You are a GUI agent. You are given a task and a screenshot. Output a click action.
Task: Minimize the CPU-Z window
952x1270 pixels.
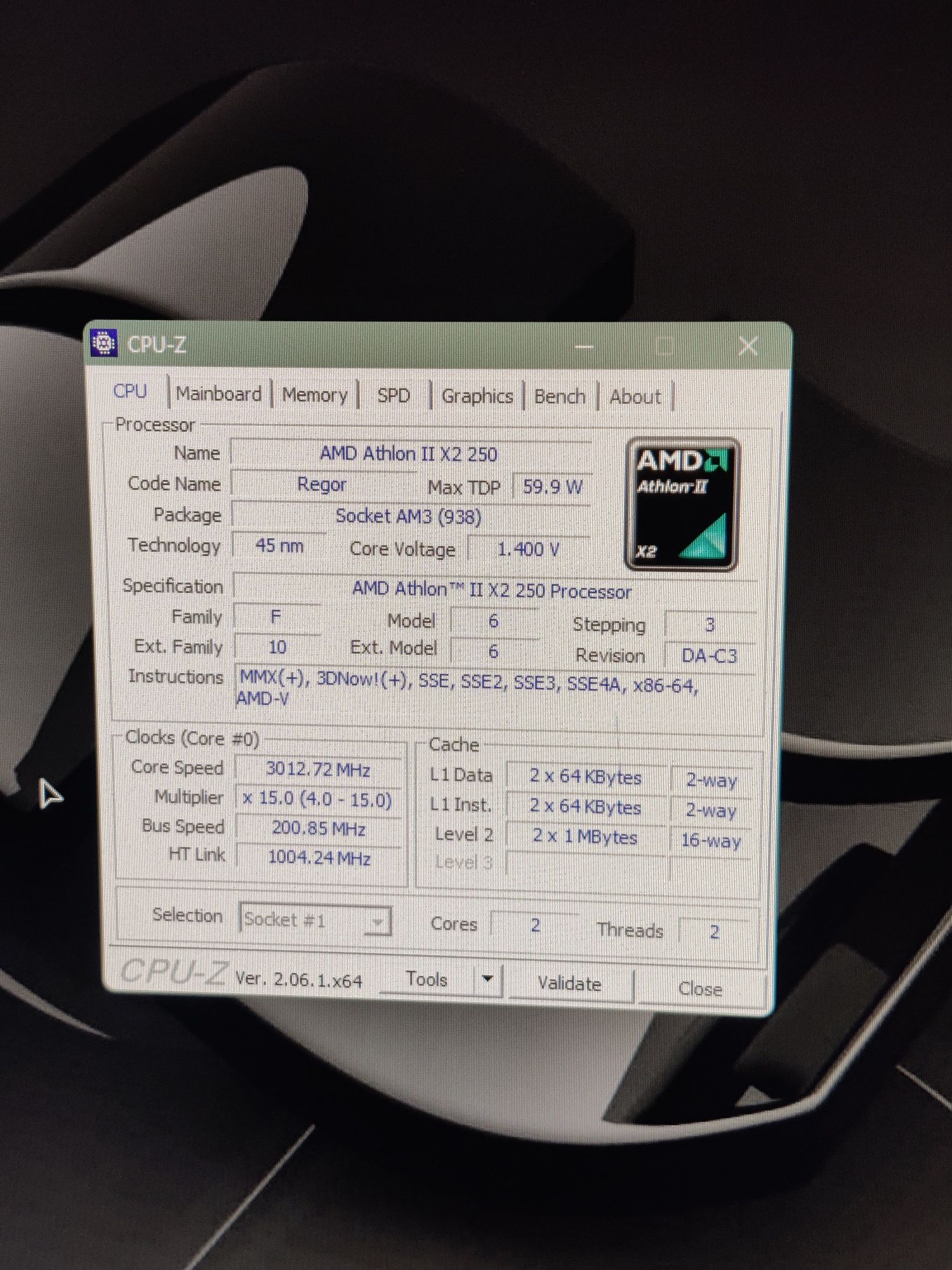tap(584, 347)
